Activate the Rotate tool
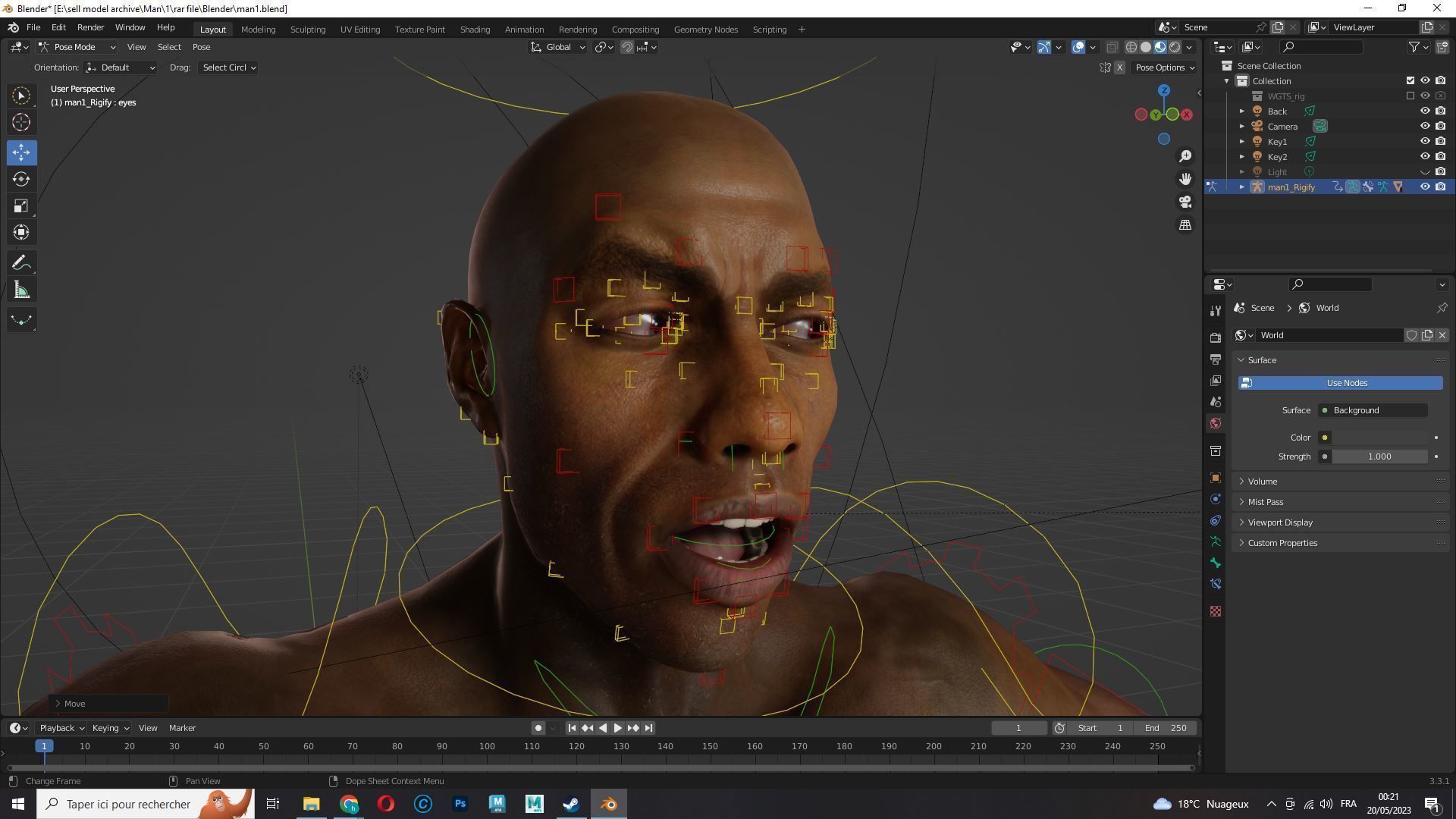The image size is (1456, 819). [21, 179]
